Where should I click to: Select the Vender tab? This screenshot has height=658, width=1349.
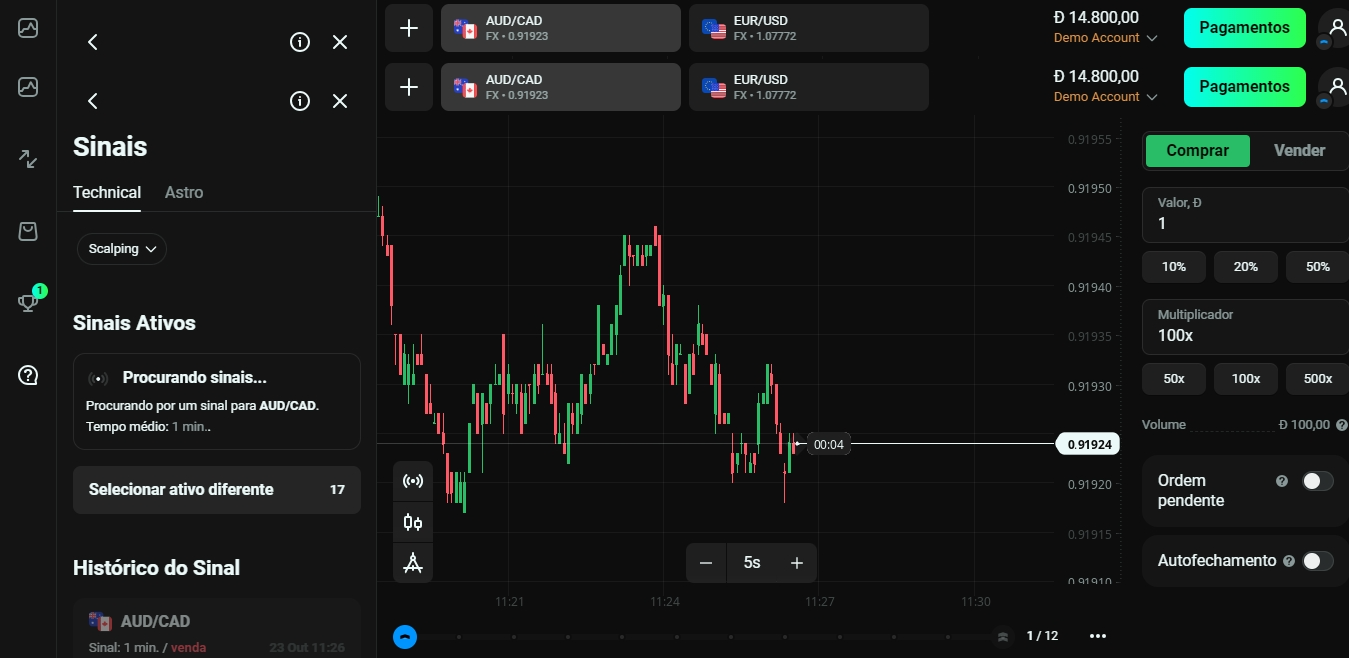point(1299,150)
